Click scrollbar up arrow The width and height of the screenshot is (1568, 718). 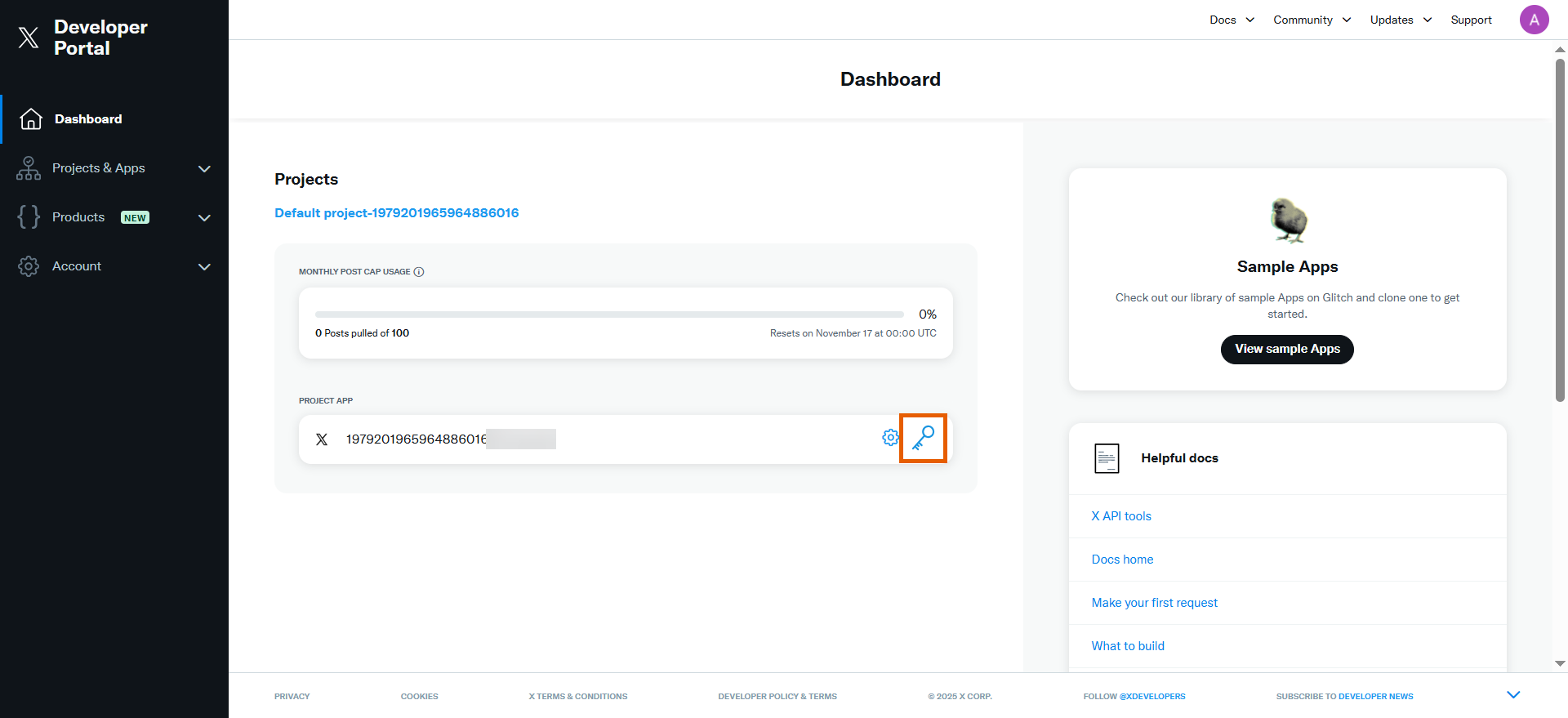coord(1560,49)
